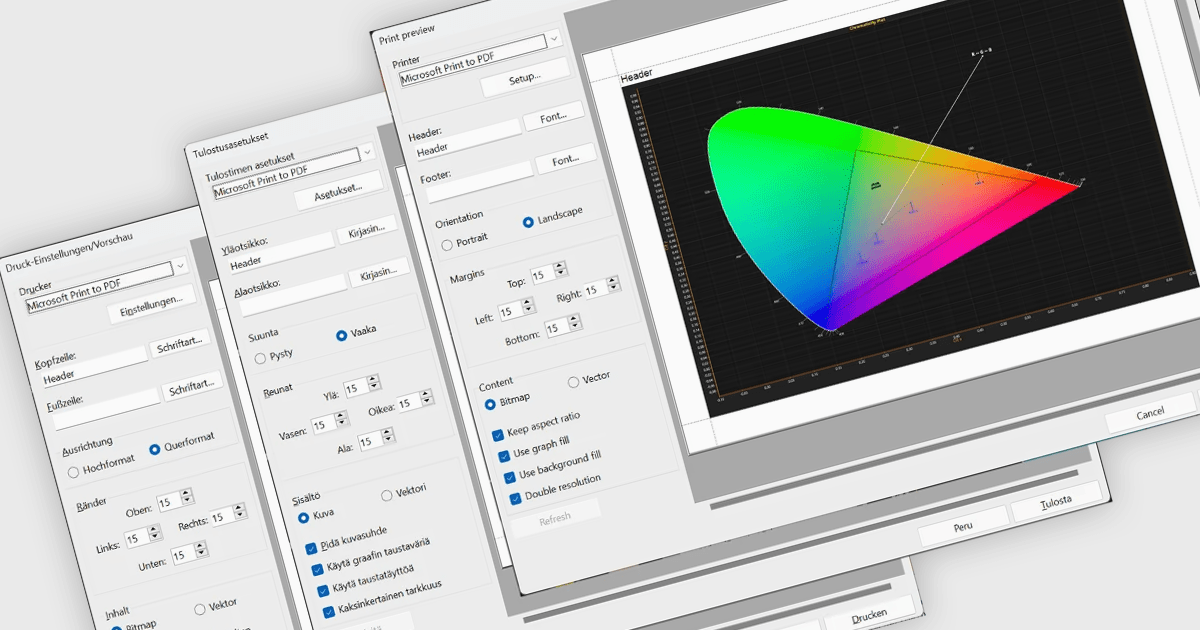
Task: Select Kuva radio button in Finnish window
Action: [x=304, y=517]
